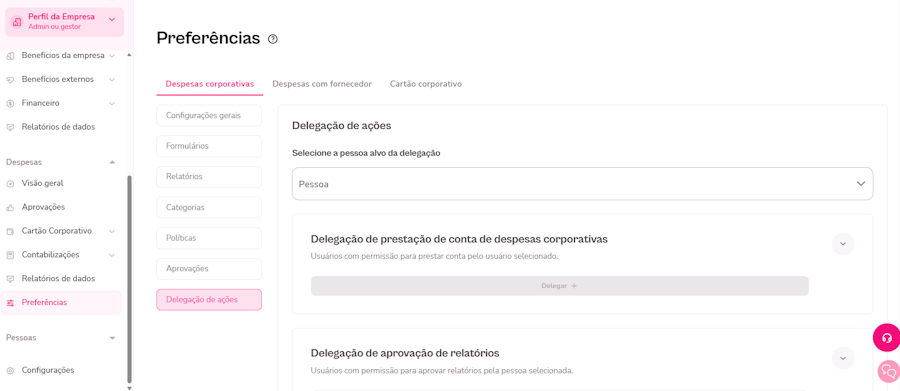
Task: Click the Benefícios da empresa icon
Action: pyautogui.click(x=10, y=56)
